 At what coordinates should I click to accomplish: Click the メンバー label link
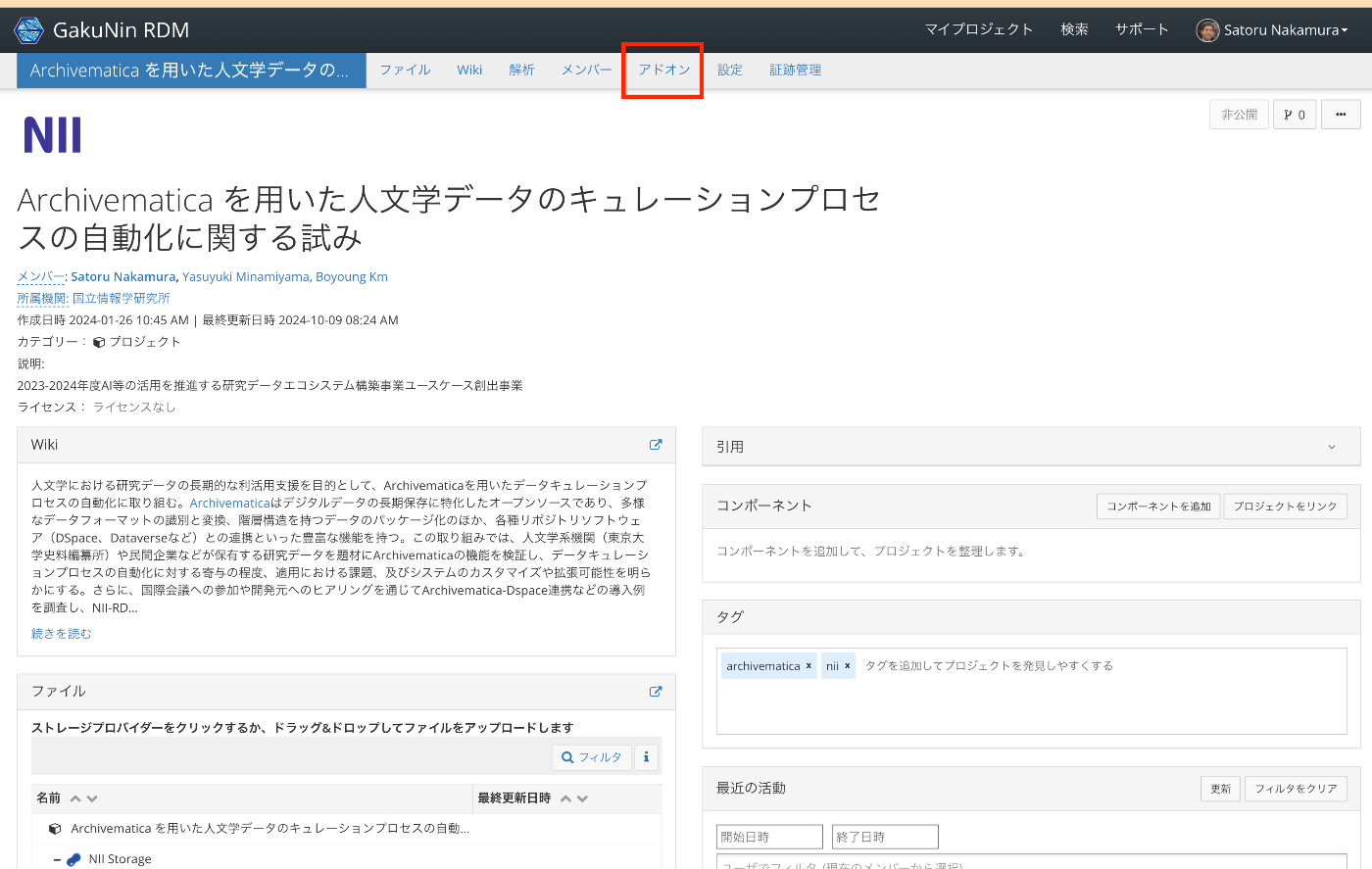click(40, 277)
